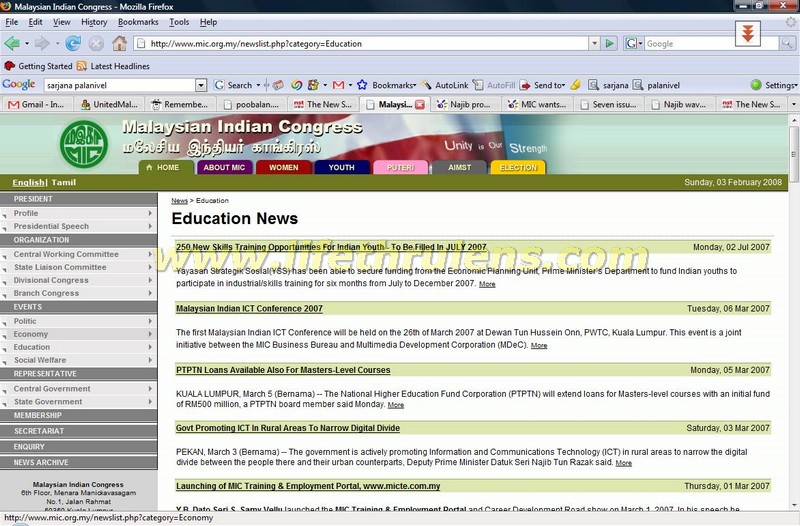Open the Bookmarks menu
This screenshot has height=526, width=800.
tap(137, 21)
